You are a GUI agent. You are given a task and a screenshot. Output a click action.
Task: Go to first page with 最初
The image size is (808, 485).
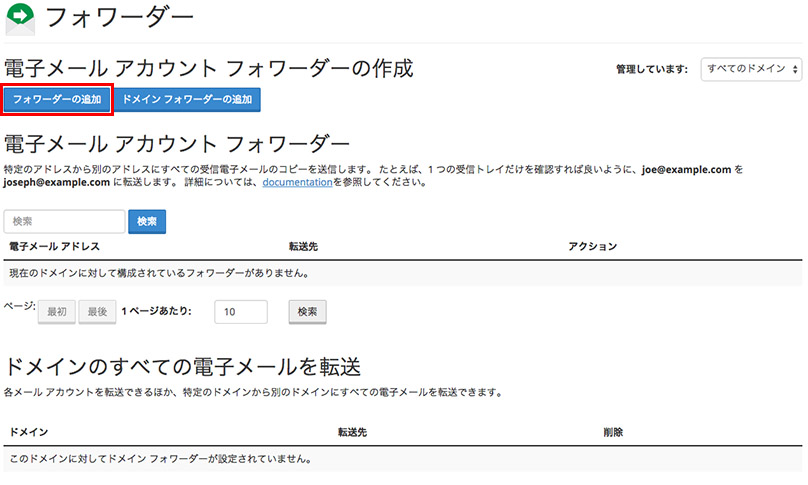coord(56,312)
